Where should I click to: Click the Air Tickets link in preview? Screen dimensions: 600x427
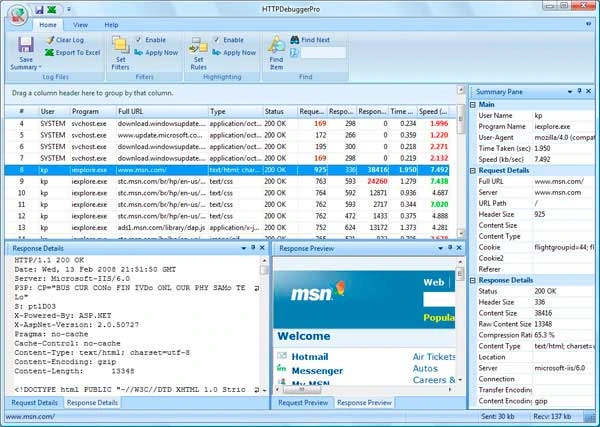(434, 357)
